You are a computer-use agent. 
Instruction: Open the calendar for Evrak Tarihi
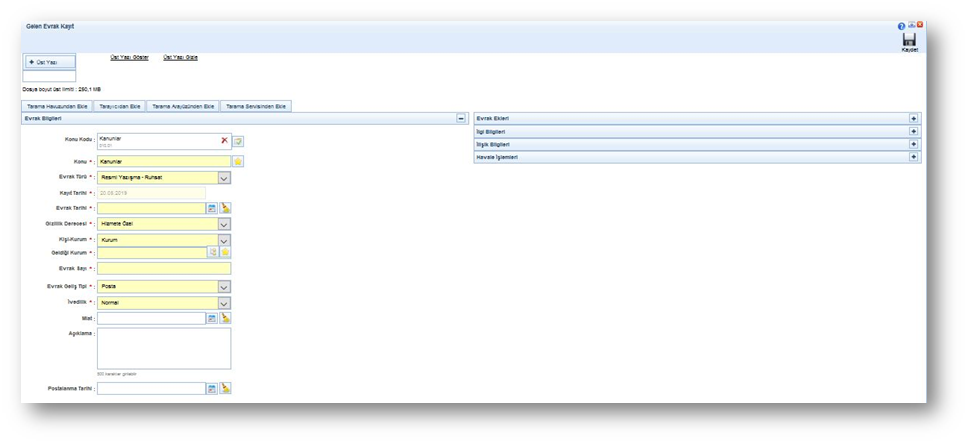[x=212, y=208]
